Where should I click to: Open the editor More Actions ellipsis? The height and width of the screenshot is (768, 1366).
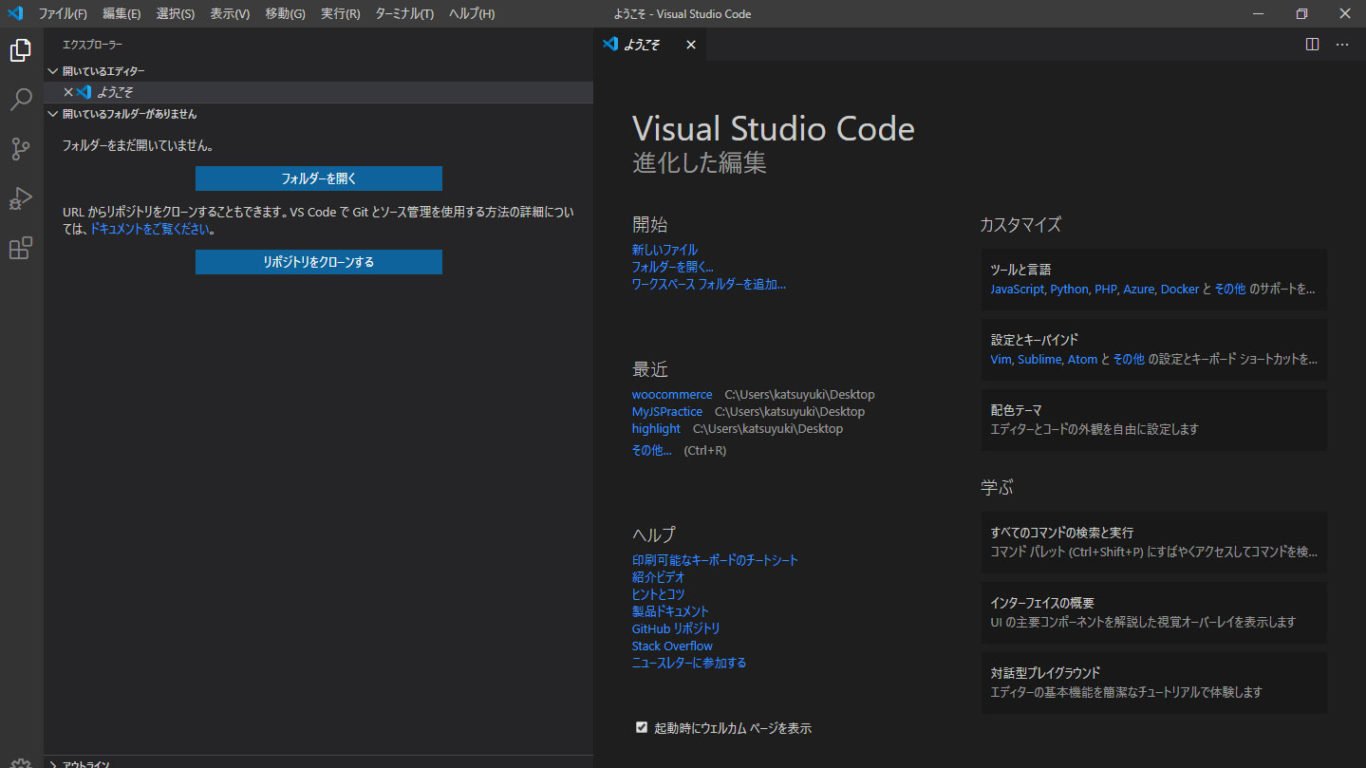click(x=1342, y=44)
